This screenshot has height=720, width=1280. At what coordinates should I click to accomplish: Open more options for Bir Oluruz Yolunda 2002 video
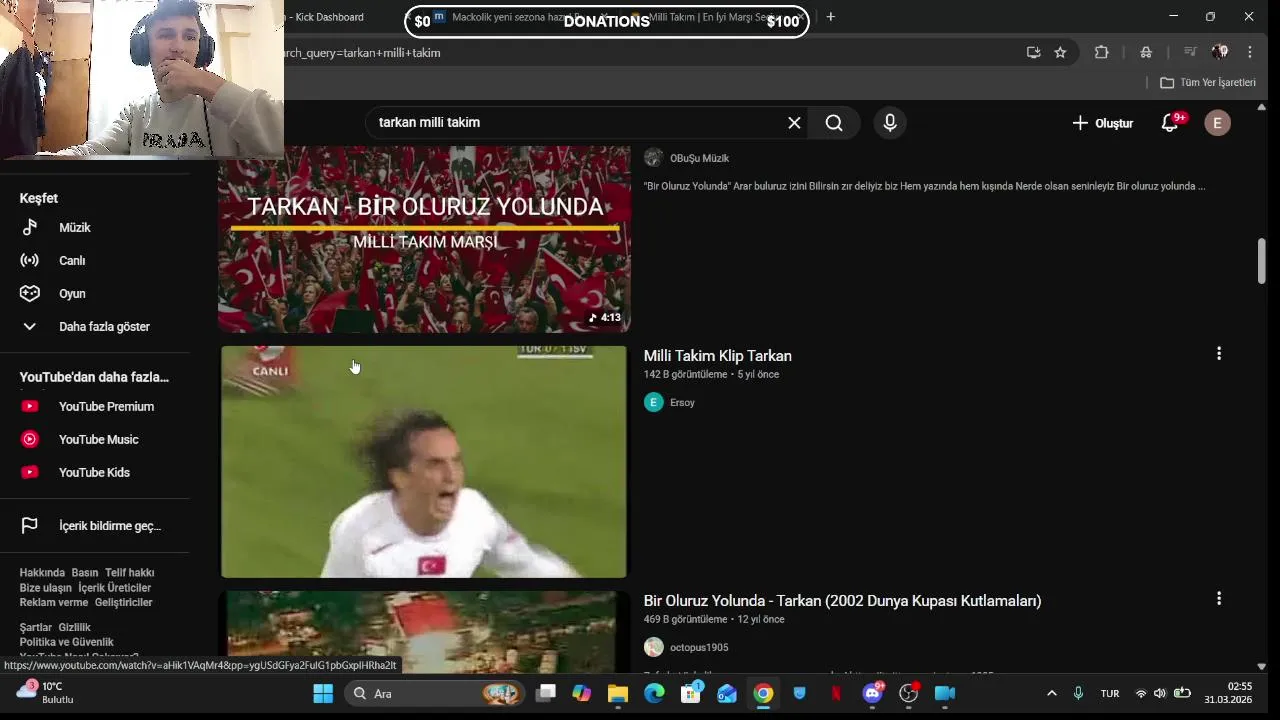point(1218,599)
